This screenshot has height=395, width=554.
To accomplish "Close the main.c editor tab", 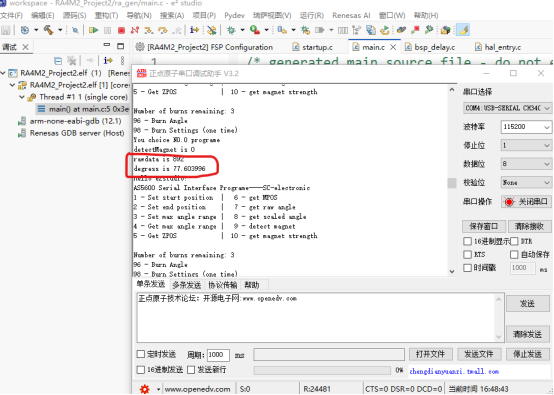I will click(393, 47).
